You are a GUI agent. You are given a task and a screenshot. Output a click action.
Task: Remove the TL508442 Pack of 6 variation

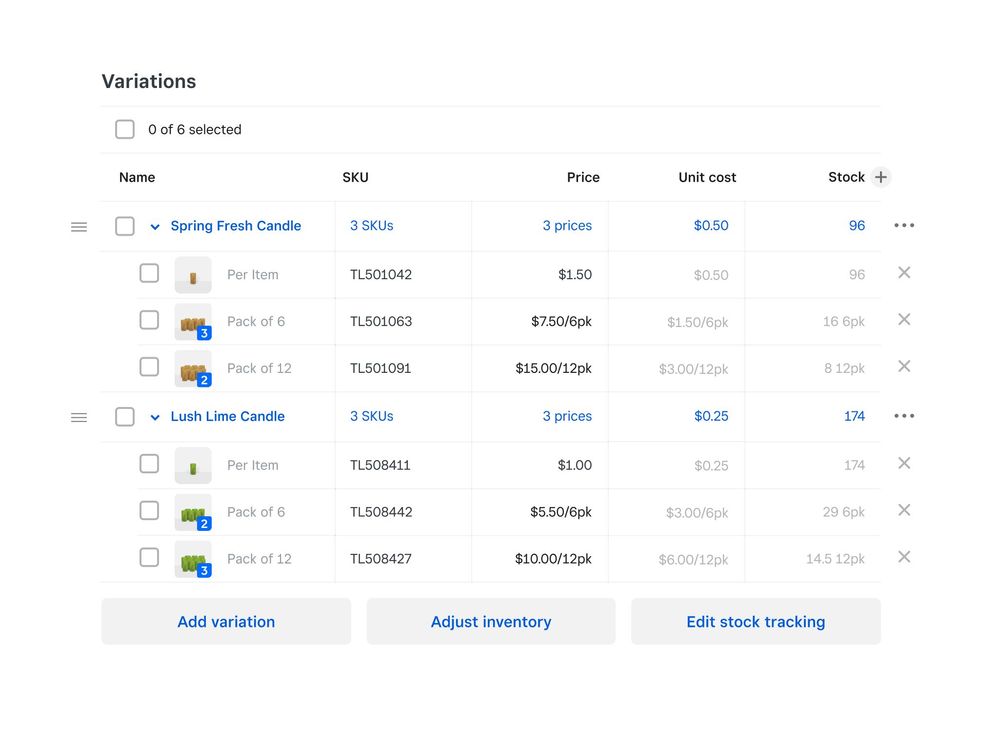(904, 510)
